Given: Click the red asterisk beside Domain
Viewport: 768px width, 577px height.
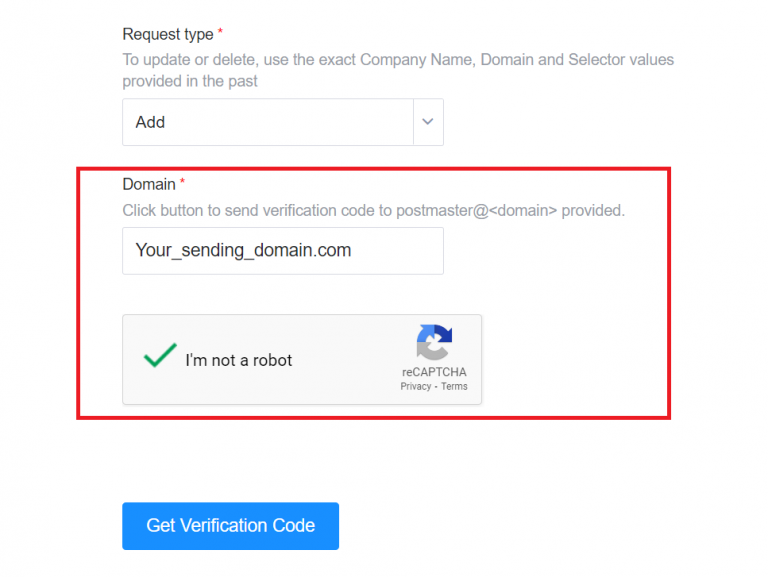Looking at the screenshot, I should (x=182, y=182).
